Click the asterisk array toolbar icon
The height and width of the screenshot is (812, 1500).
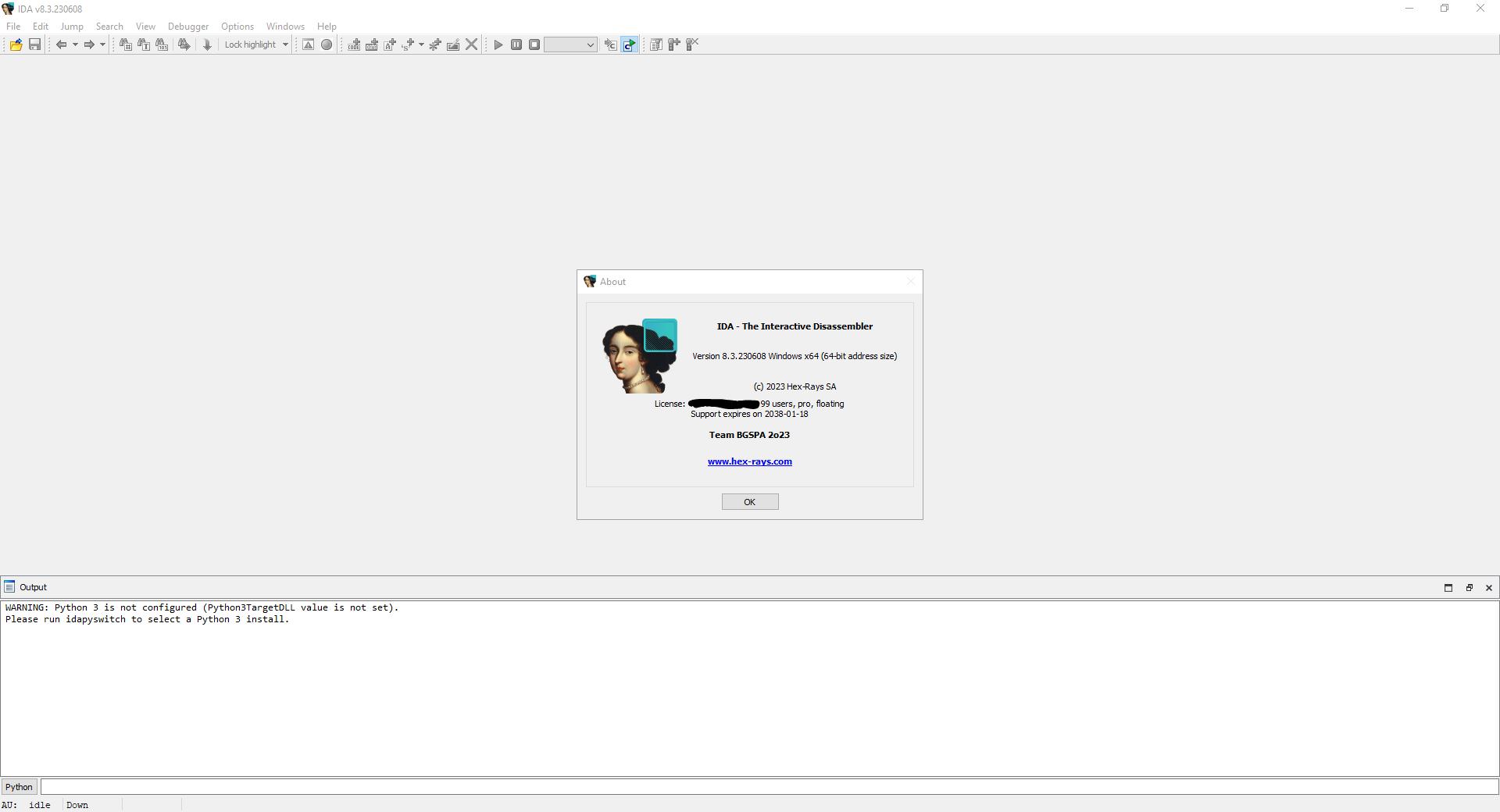tap(435, 45)
